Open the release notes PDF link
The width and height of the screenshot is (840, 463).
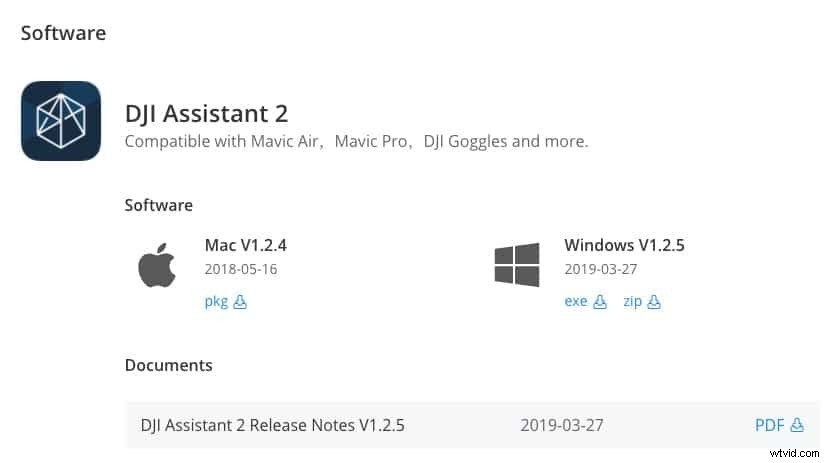769,425
